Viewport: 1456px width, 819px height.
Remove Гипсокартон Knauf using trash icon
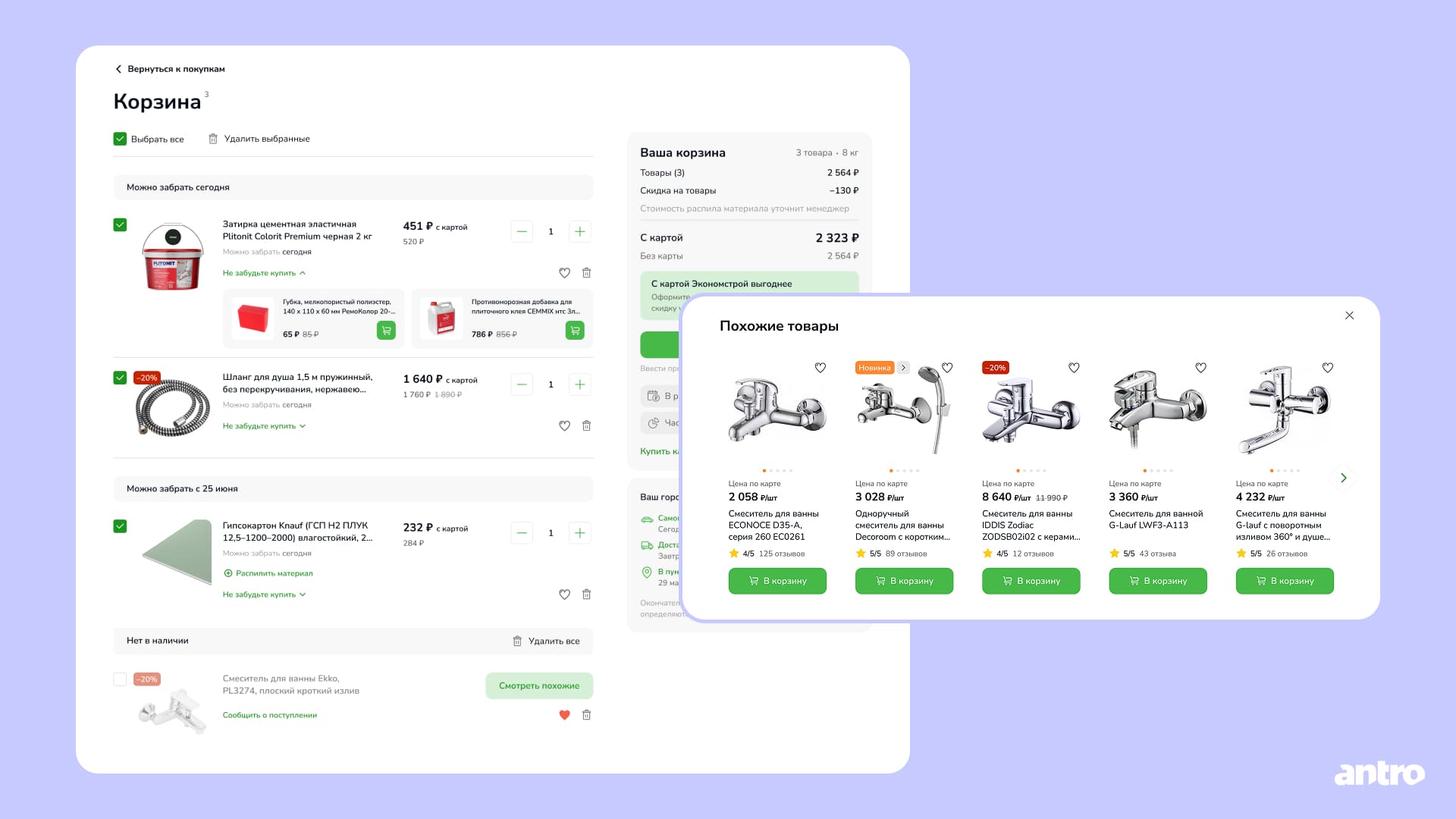(x=586, y=595)
